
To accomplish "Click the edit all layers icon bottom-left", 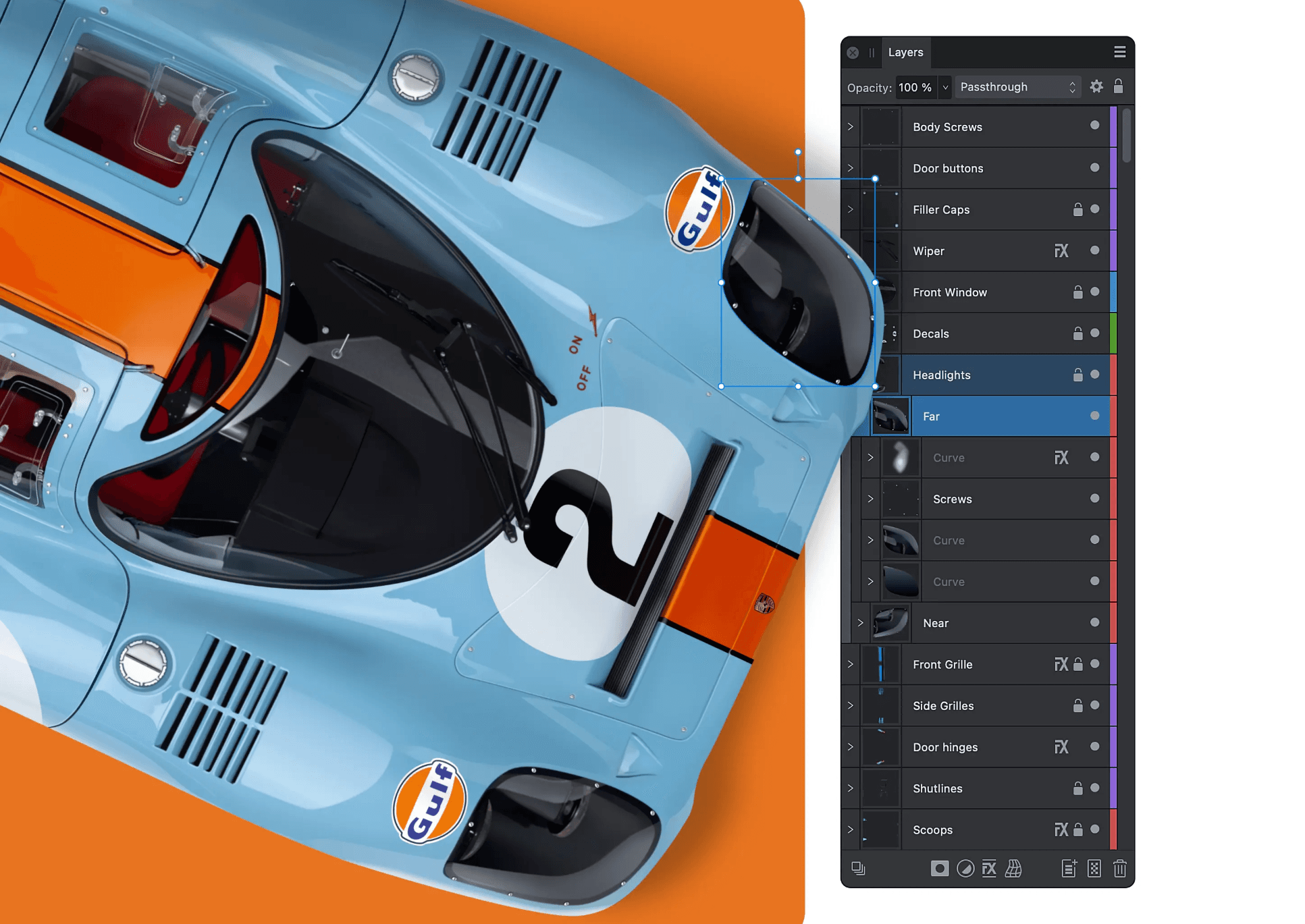I will 858,868.
